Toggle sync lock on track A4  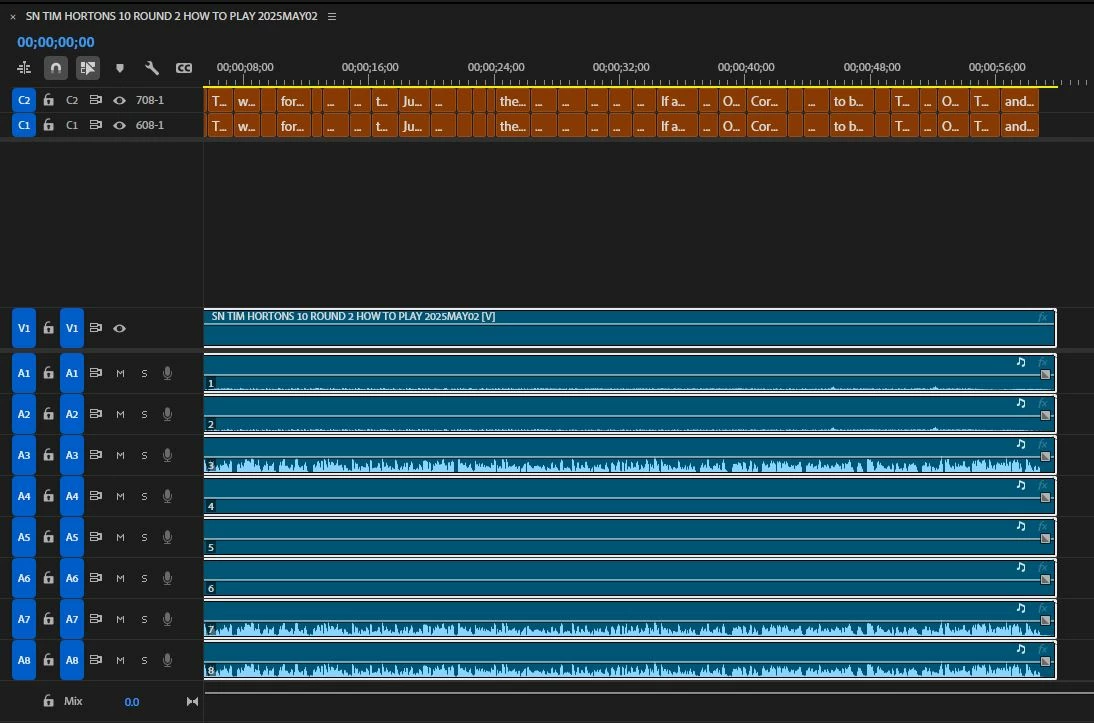click(x=96, y=496)
